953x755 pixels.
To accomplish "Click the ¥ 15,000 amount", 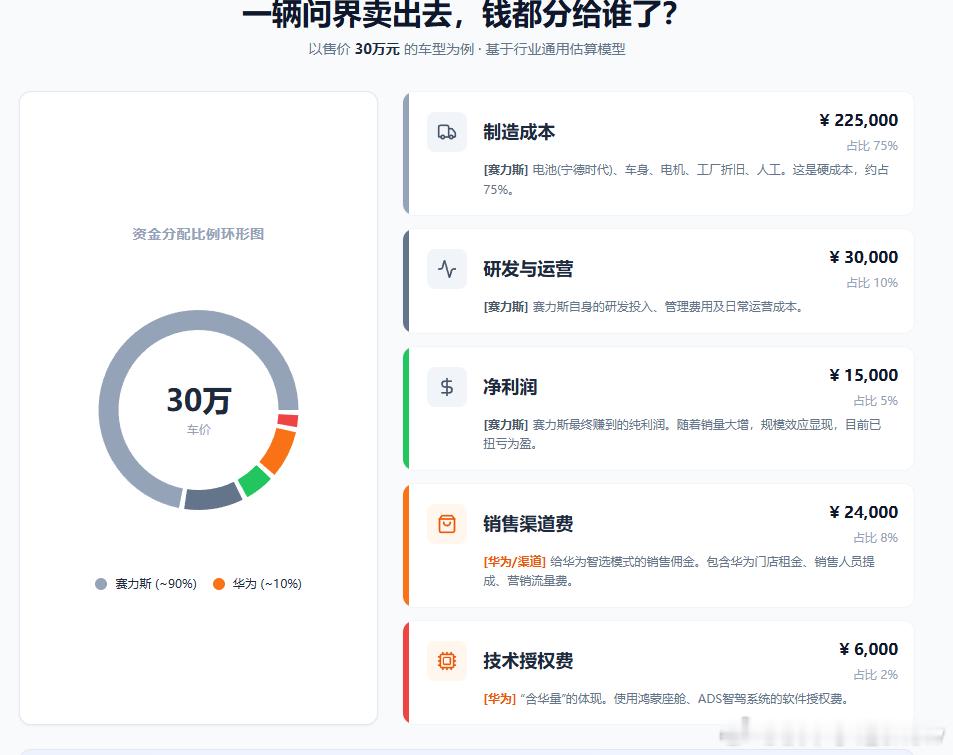I will [x=864, y=375].
